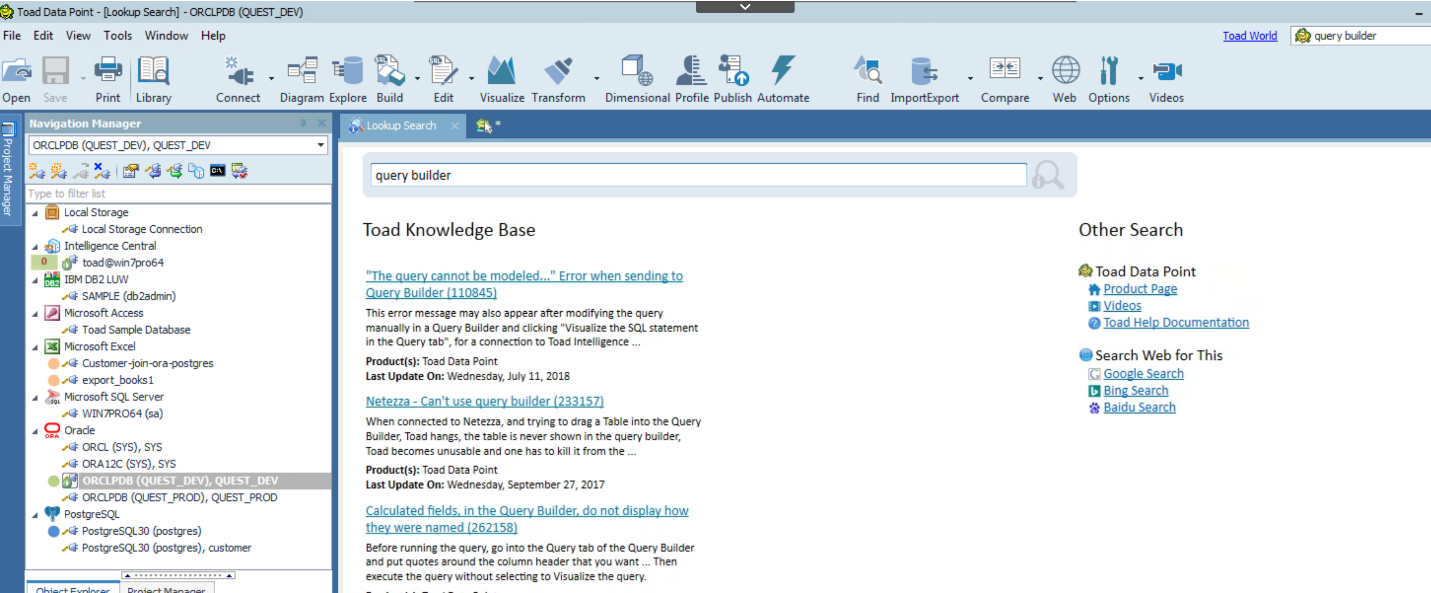Open the Calculated fields article link
1431x593 pixels.
[x=527, y=519]
